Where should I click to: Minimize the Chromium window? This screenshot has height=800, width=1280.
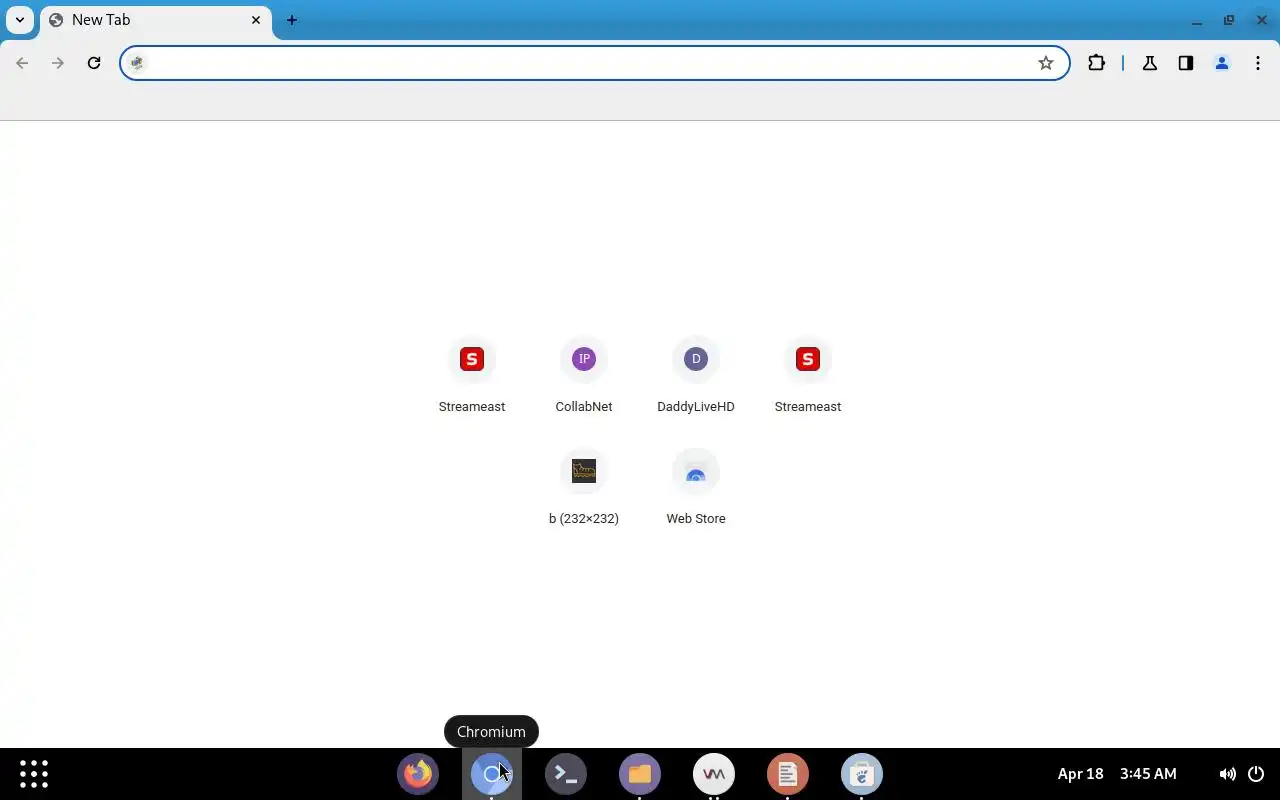[x=1197, y=20]
